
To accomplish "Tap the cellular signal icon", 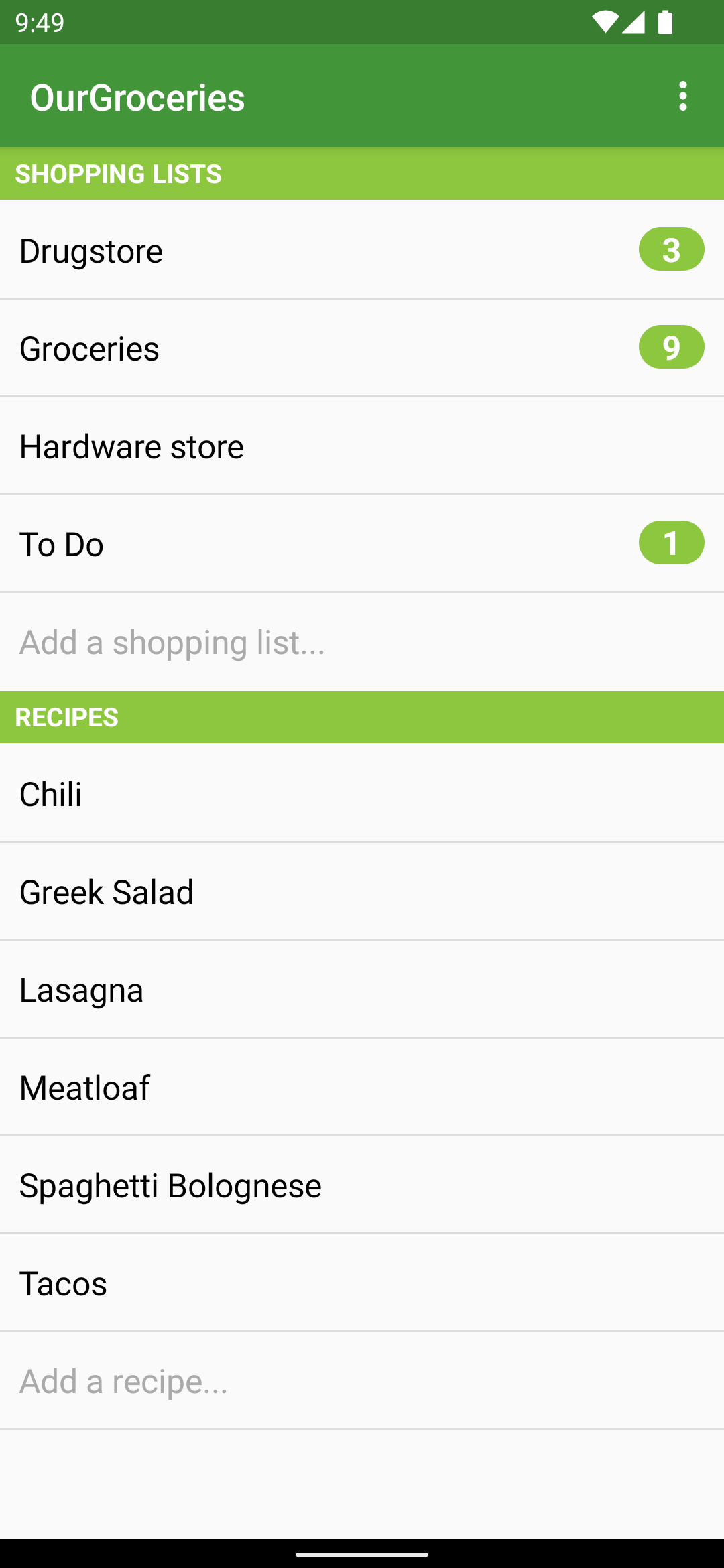I will 633,22.
